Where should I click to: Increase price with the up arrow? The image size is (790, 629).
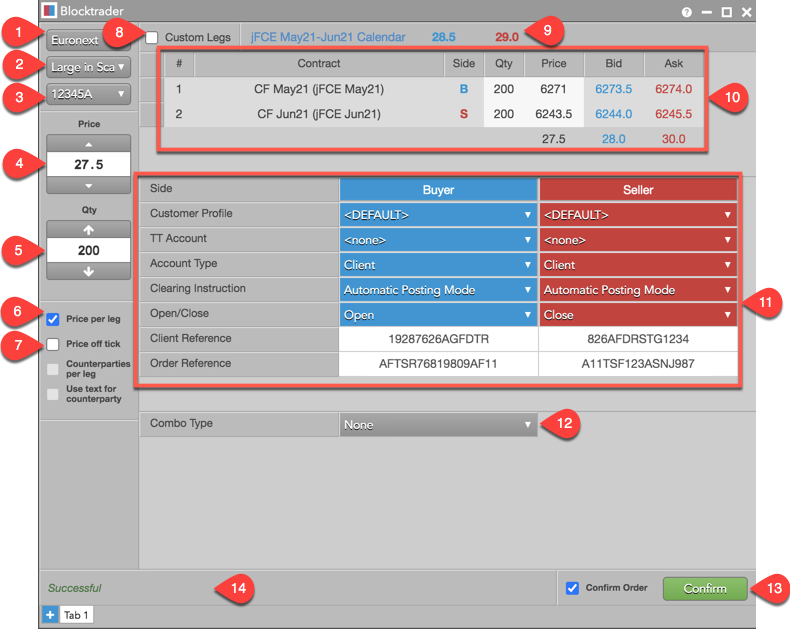pyautogui.click(x=88, y=143)
